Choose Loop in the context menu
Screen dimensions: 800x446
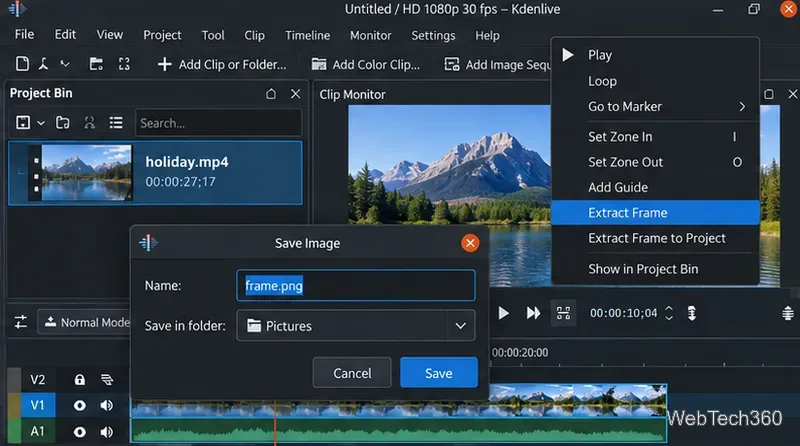pyautogui.click(x=655, y=81)
